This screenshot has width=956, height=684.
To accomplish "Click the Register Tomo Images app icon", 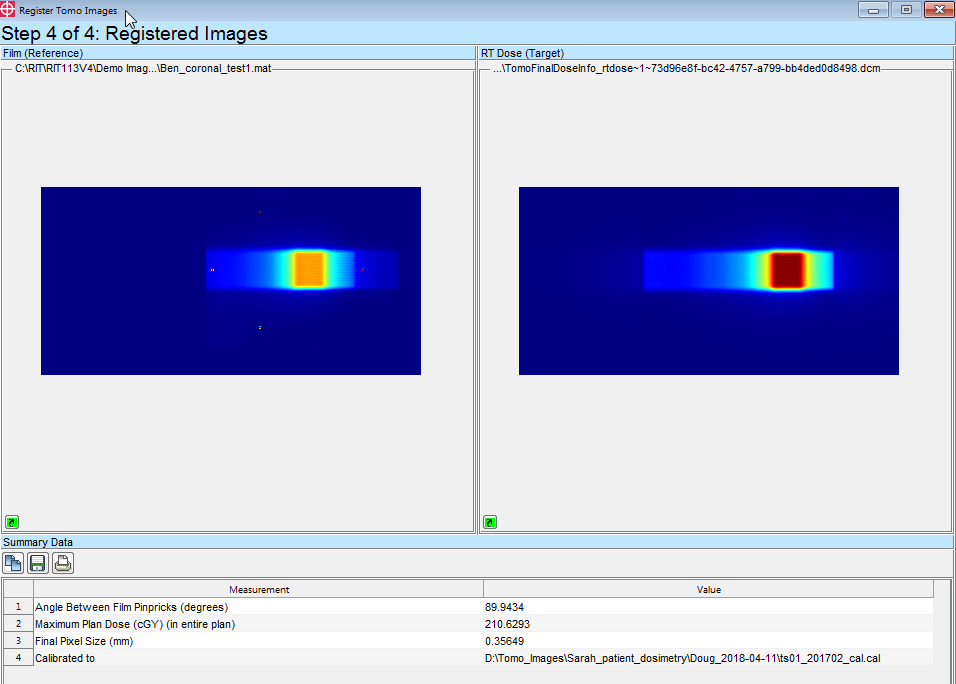I will [x=8, y=10].
